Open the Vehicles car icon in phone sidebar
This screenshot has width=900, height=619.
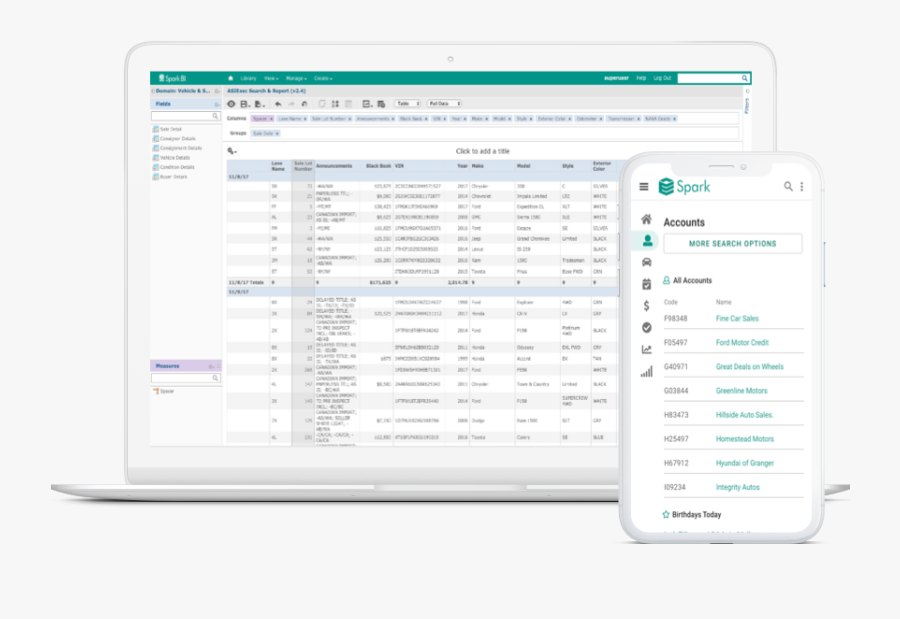(x=646, y=262)
